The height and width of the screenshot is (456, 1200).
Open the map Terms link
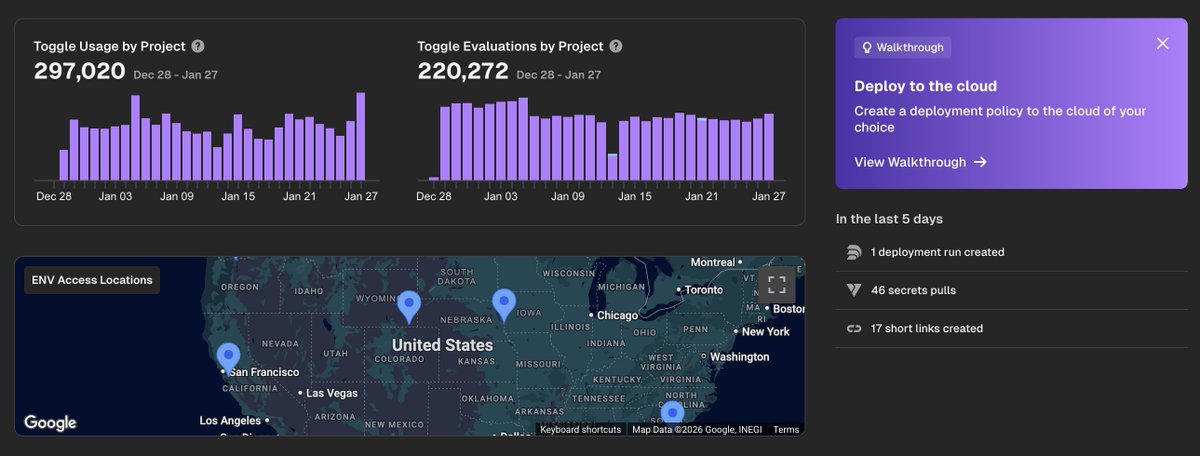786,430
